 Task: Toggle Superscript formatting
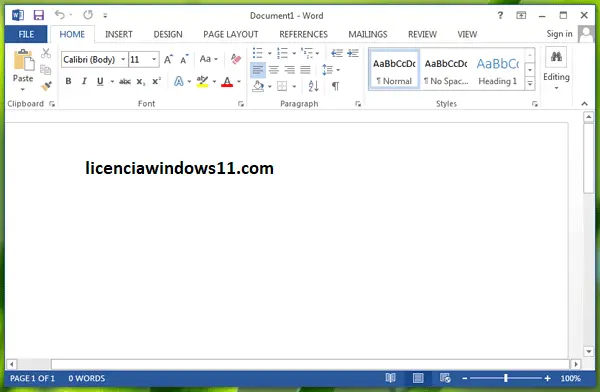point(157,81)
